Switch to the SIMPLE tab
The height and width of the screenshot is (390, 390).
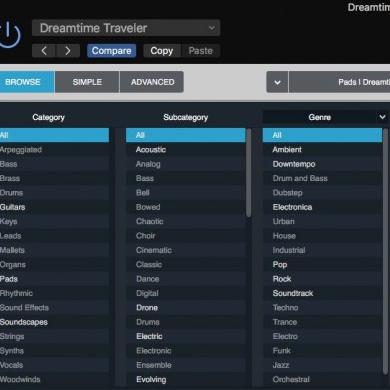click(87, 82)
